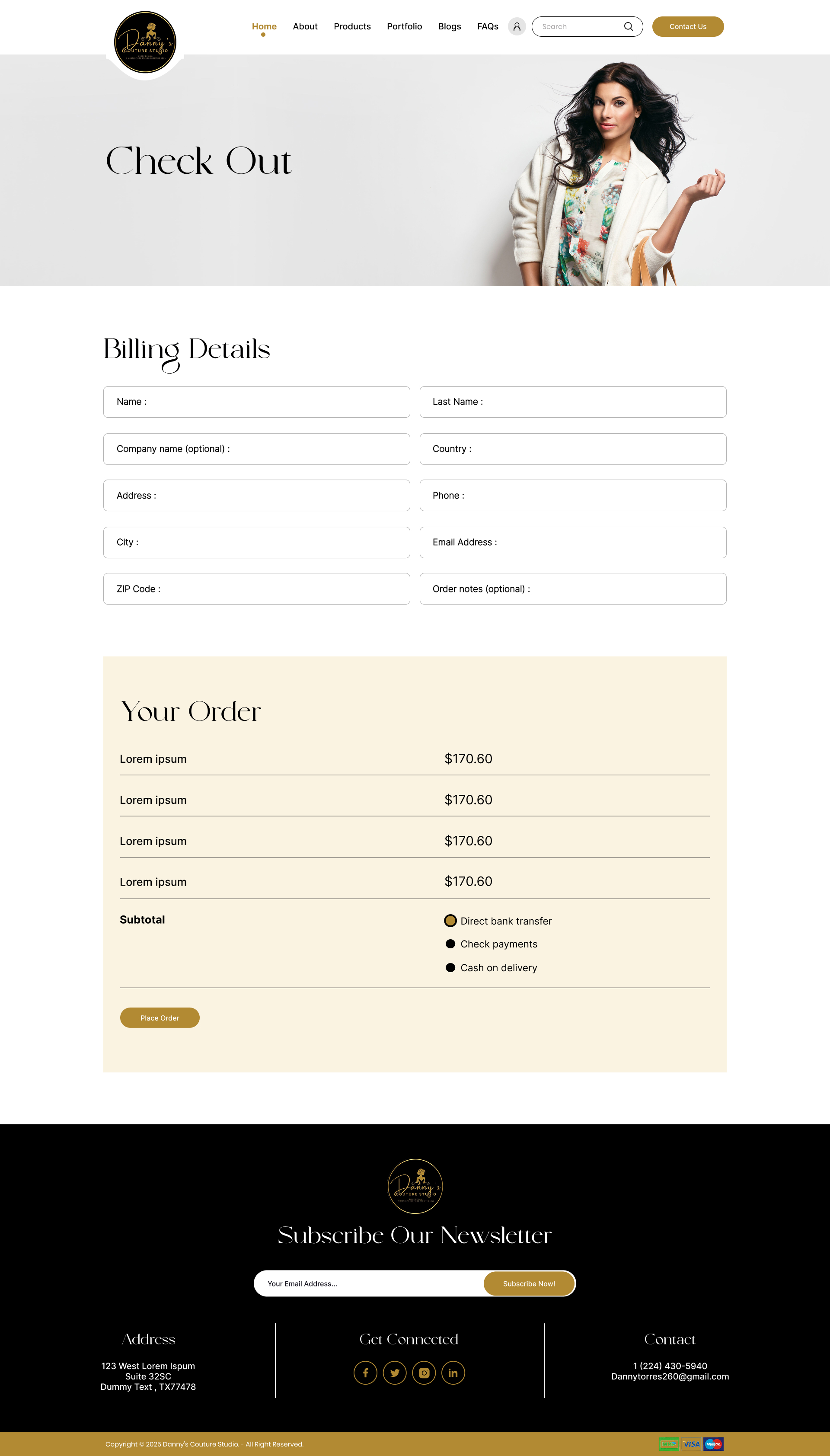The width and height of the screenshot is (830, 1456).
Task: Select Direct bank transfer payment option
Action: tap(450, 921)
